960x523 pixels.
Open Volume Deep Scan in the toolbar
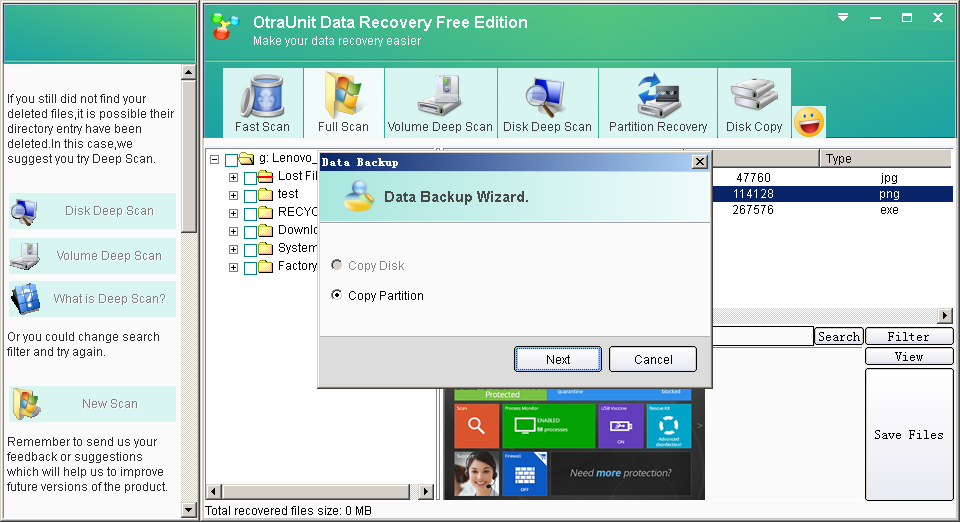pos(440,103)
